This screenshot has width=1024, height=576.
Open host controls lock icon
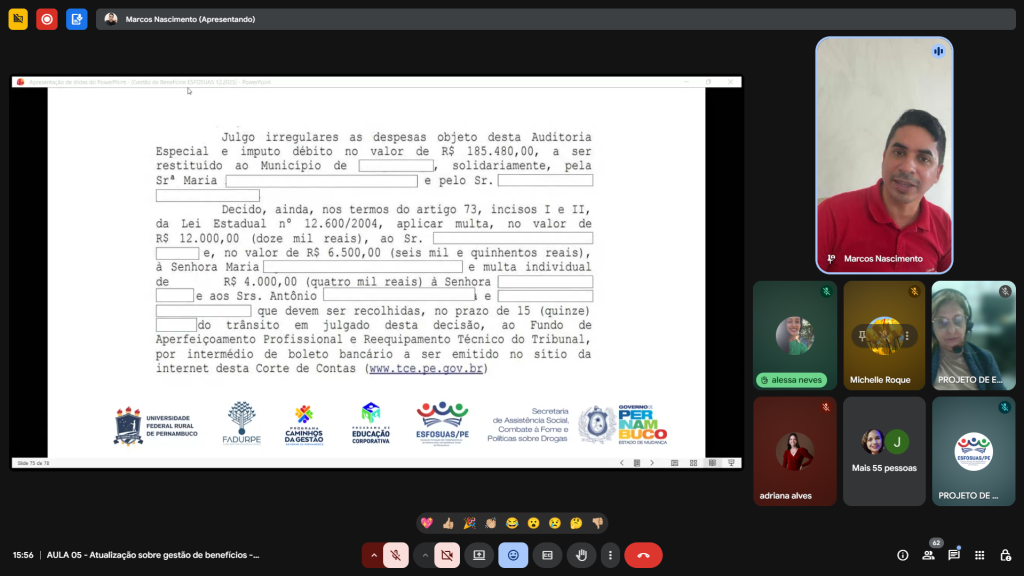(x=1005, y=555)
